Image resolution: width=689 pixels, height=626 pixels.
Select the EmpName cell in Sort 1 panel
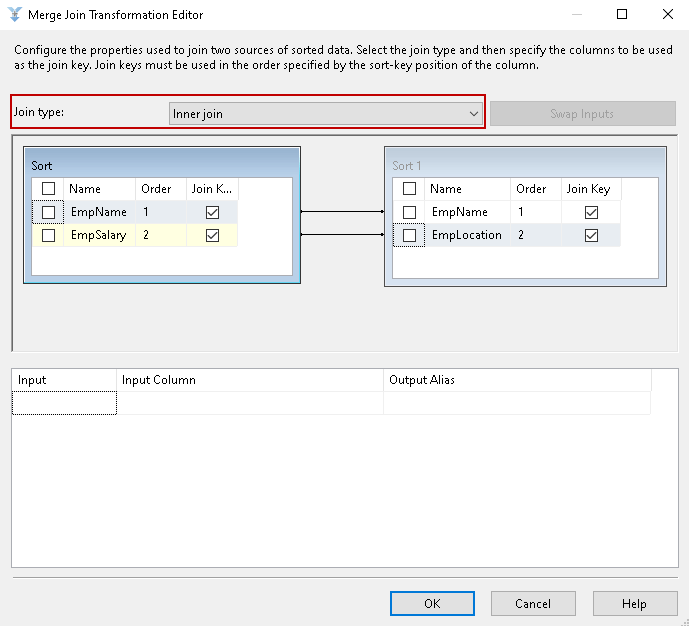click(468, 212)
